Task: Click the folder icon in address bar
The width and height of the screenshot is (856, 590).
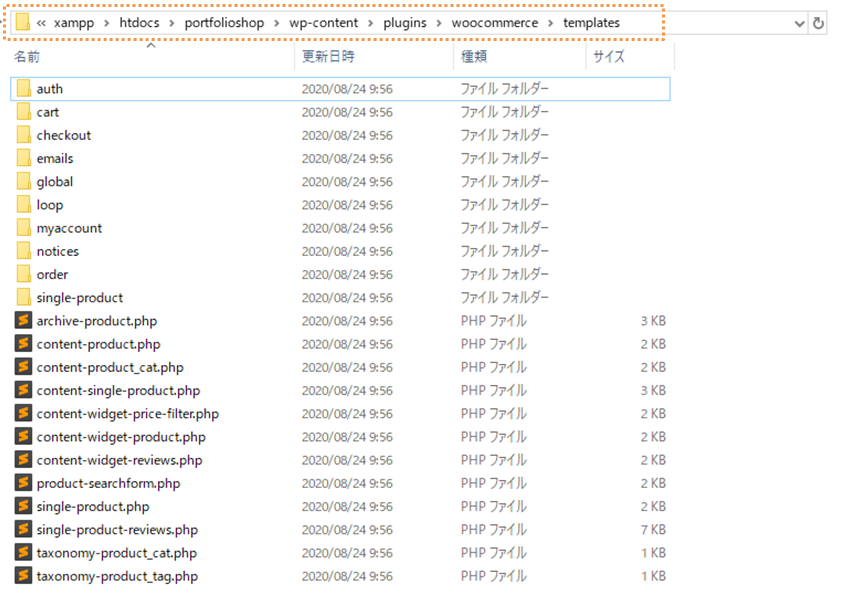Action: click(x=23, y=22)
